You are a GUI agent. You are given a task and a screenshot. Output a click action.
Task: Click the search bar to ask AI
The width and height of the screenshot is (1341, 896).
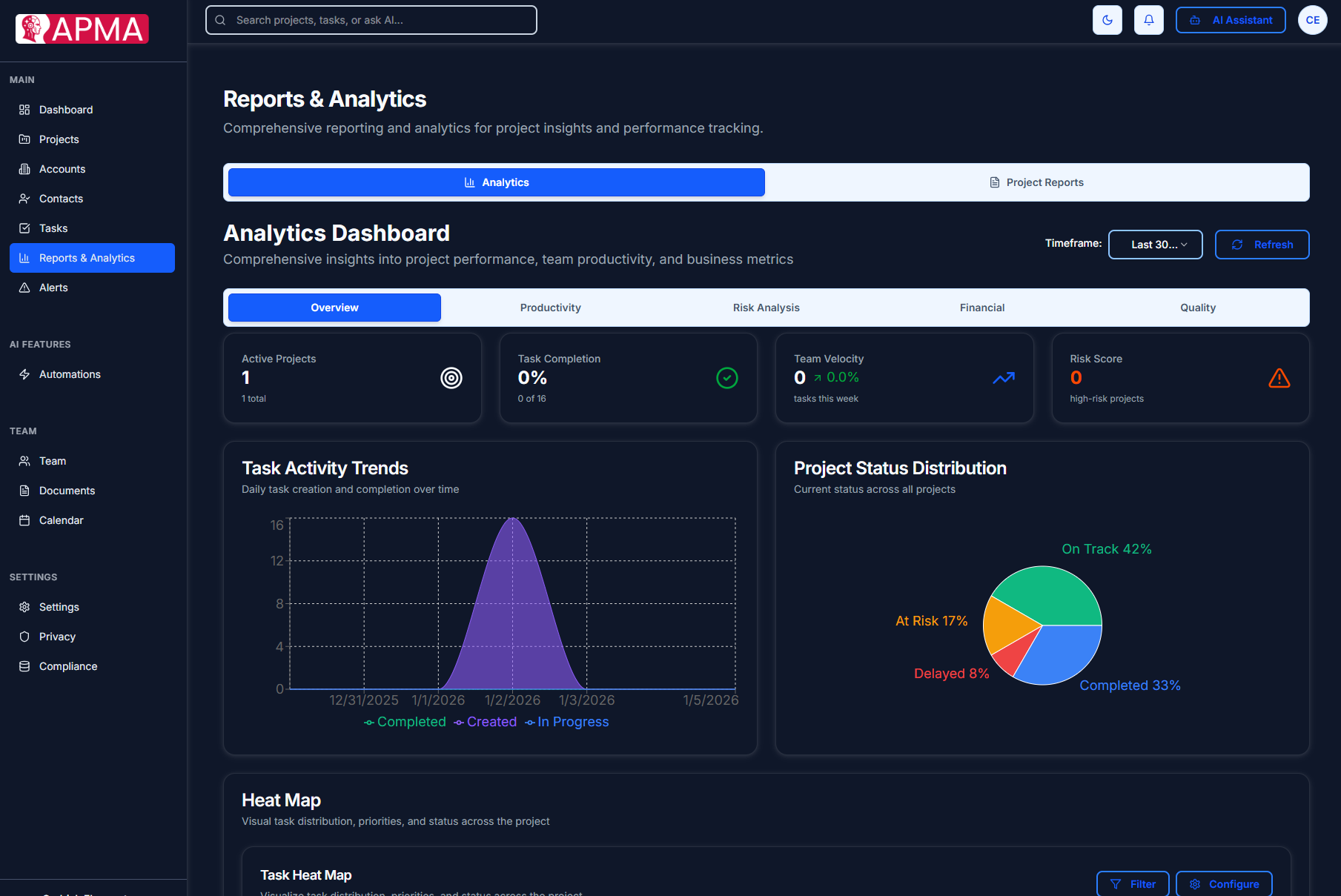(371, 20)
